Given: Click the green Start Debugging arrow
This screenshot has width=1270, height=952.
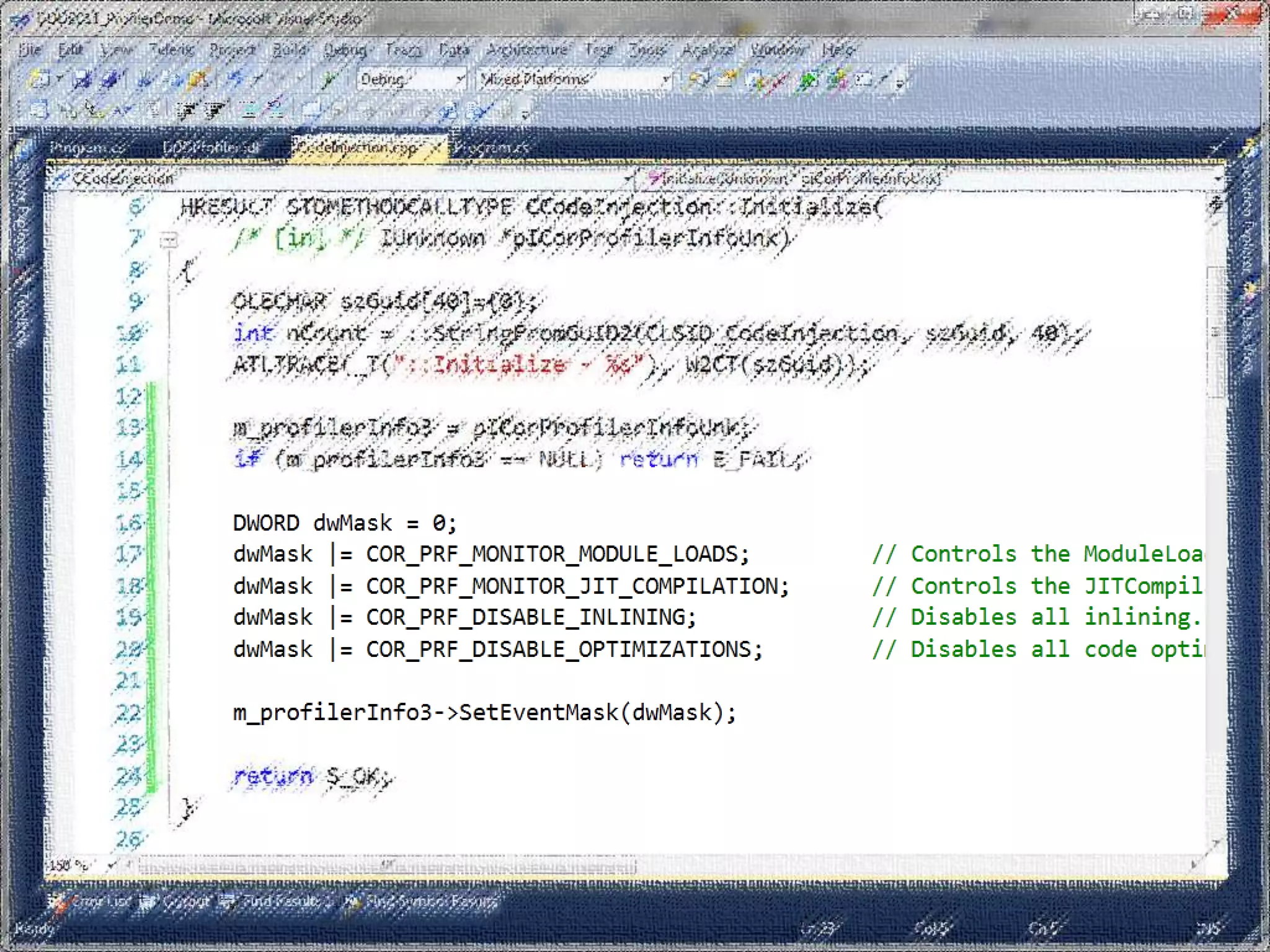Looking at the screenshot, I should tap(329, 79).
